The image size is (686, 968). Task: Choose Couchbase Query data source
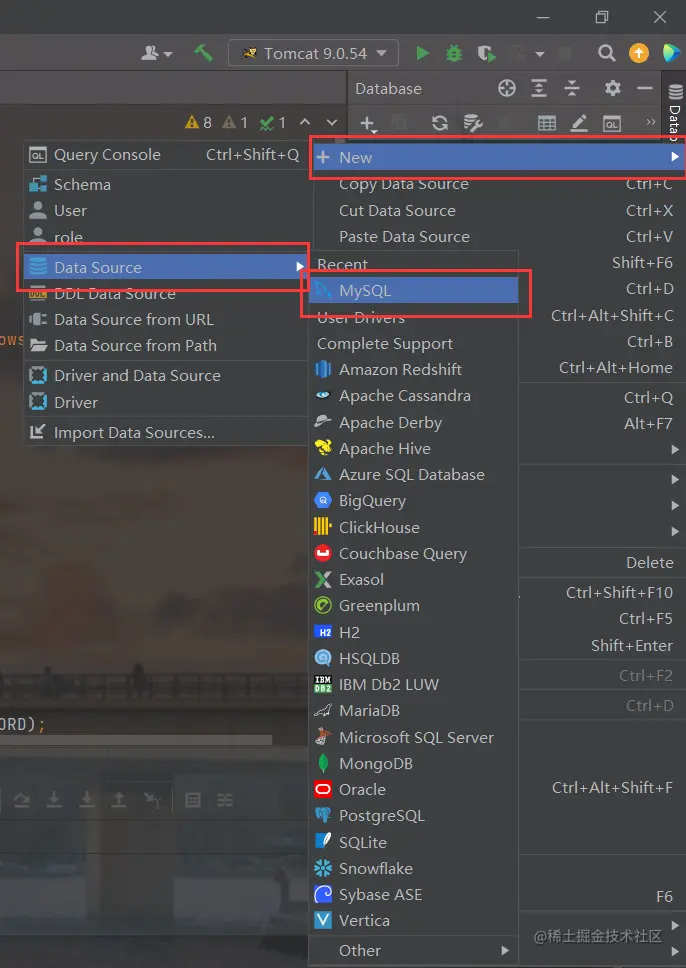pos(414,554)
